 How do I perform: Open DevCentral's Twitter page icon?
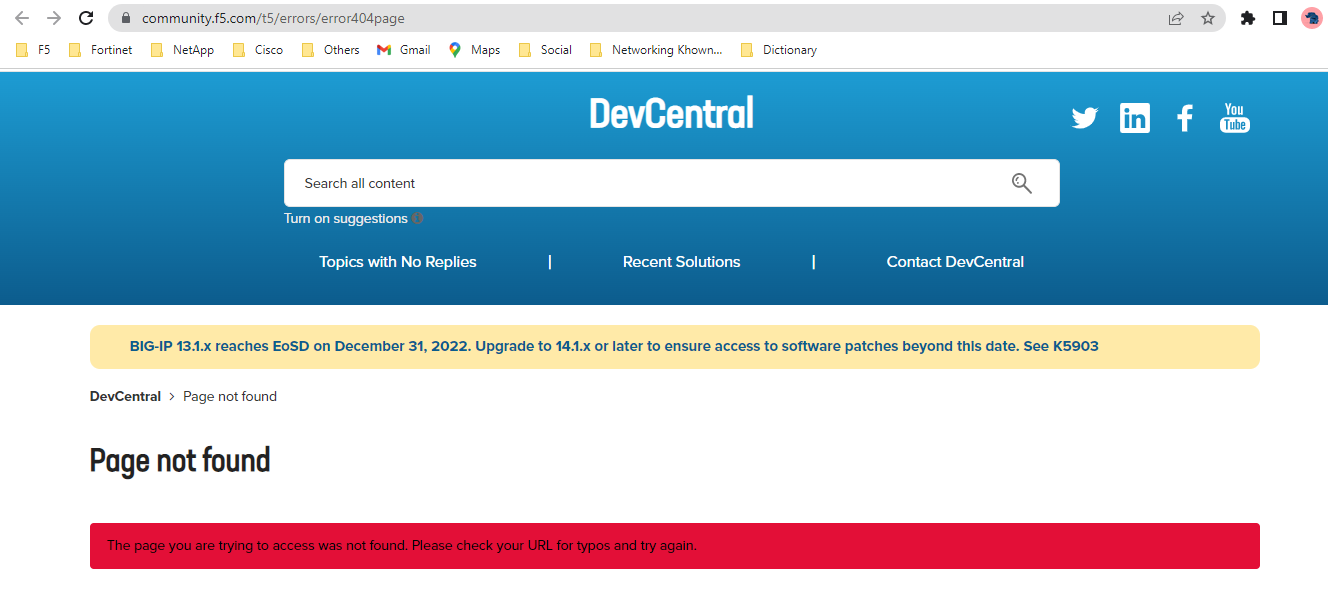coord(1085,118)
